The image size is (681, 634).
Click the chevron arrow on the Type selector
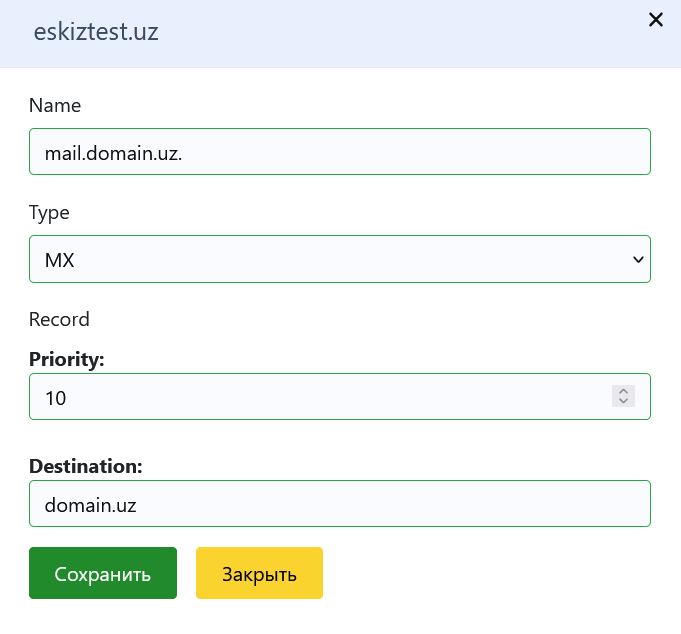[638, 260]
